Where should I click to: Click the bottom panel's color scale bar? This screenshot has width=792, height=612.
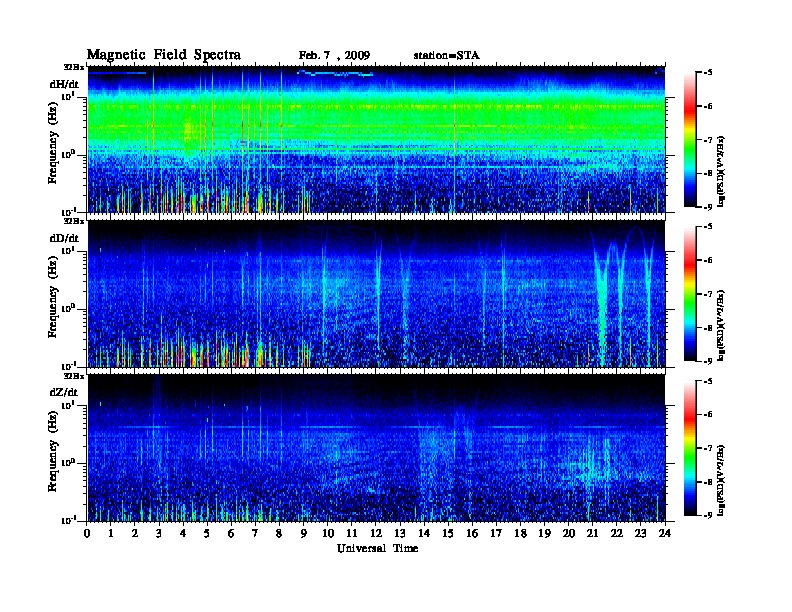(689, 448)
